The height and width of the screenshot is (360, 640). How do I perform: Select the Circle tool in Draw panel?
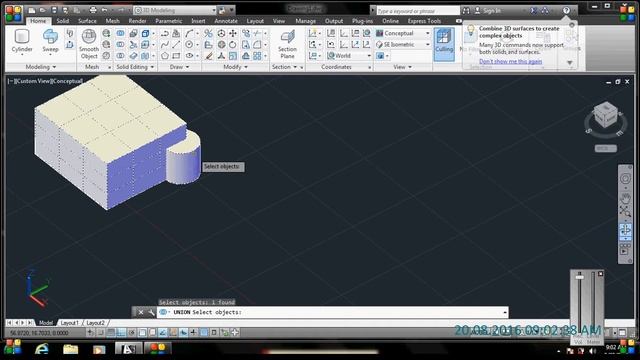(x=189, y=44)
